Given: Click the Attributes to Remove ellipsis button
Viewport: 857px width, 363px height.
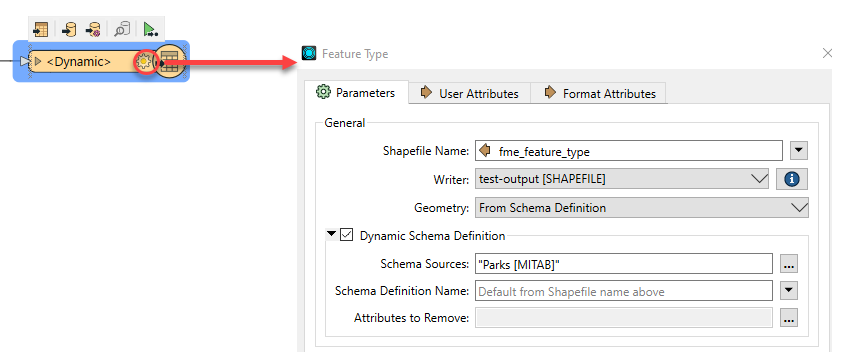Looking at the screenshot, I should coord(788,318).
